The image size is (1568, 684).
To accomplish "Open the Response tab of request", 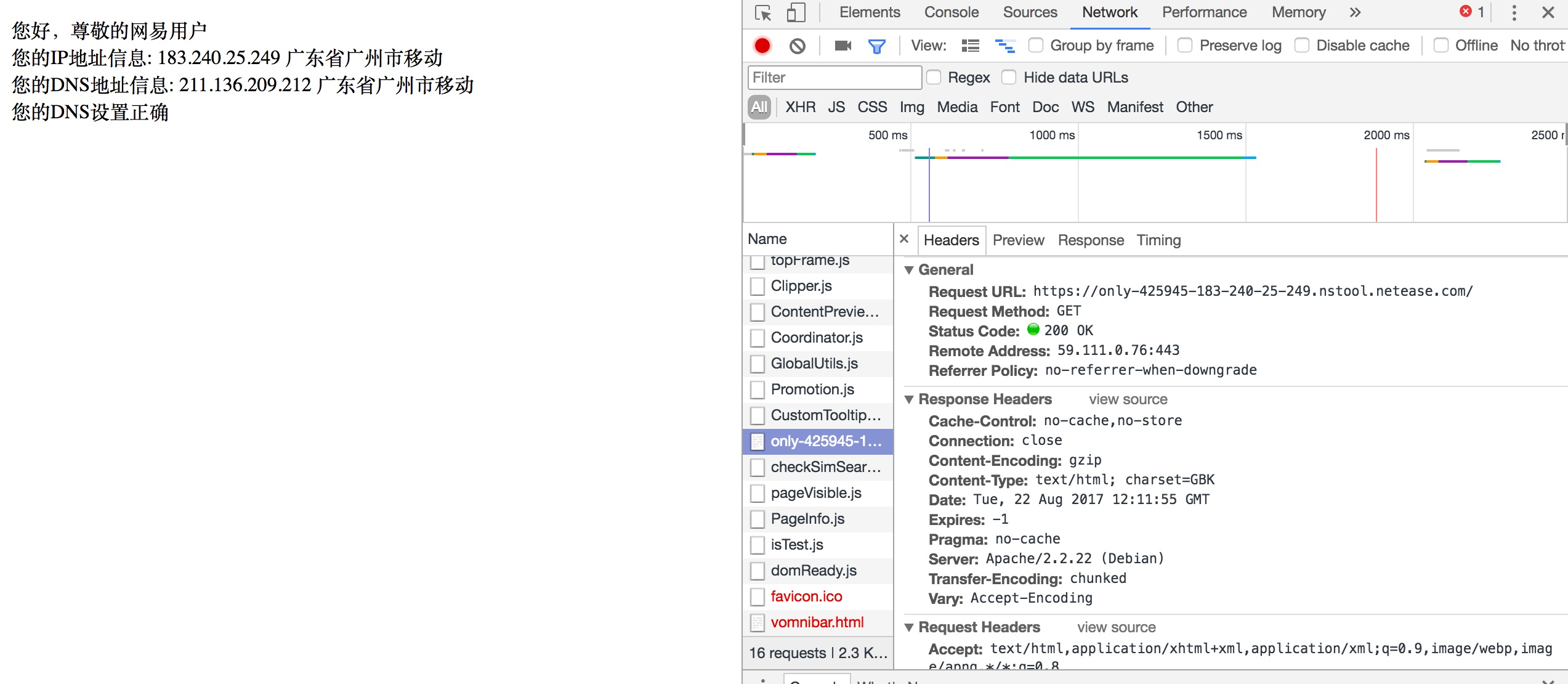I will coord(1091,240).
